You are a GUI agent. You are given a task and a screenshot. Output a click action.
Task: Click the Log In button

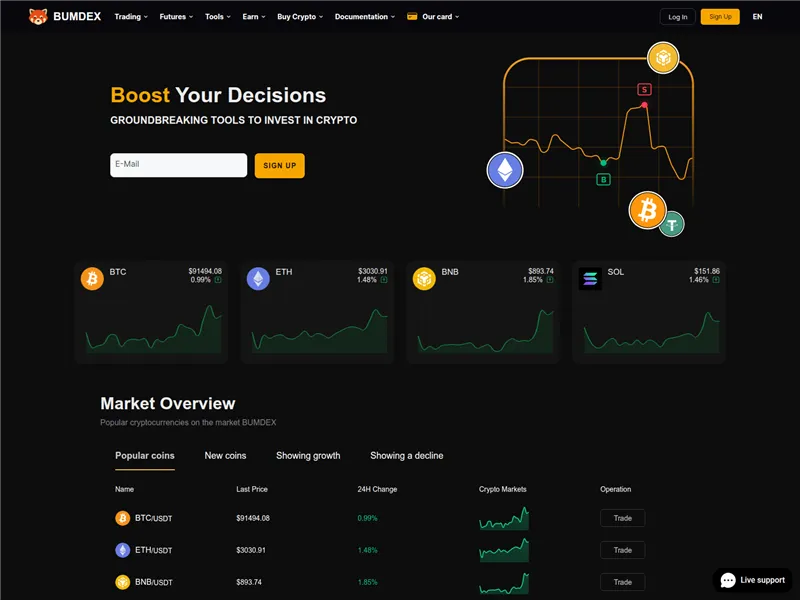click(677, 17)
